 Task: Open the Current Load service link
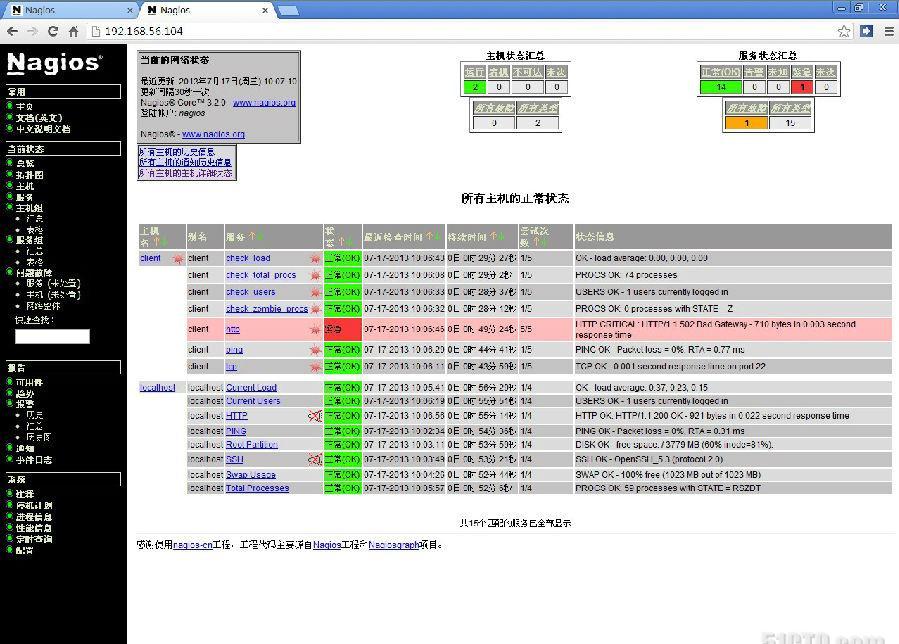click(251, 388)
